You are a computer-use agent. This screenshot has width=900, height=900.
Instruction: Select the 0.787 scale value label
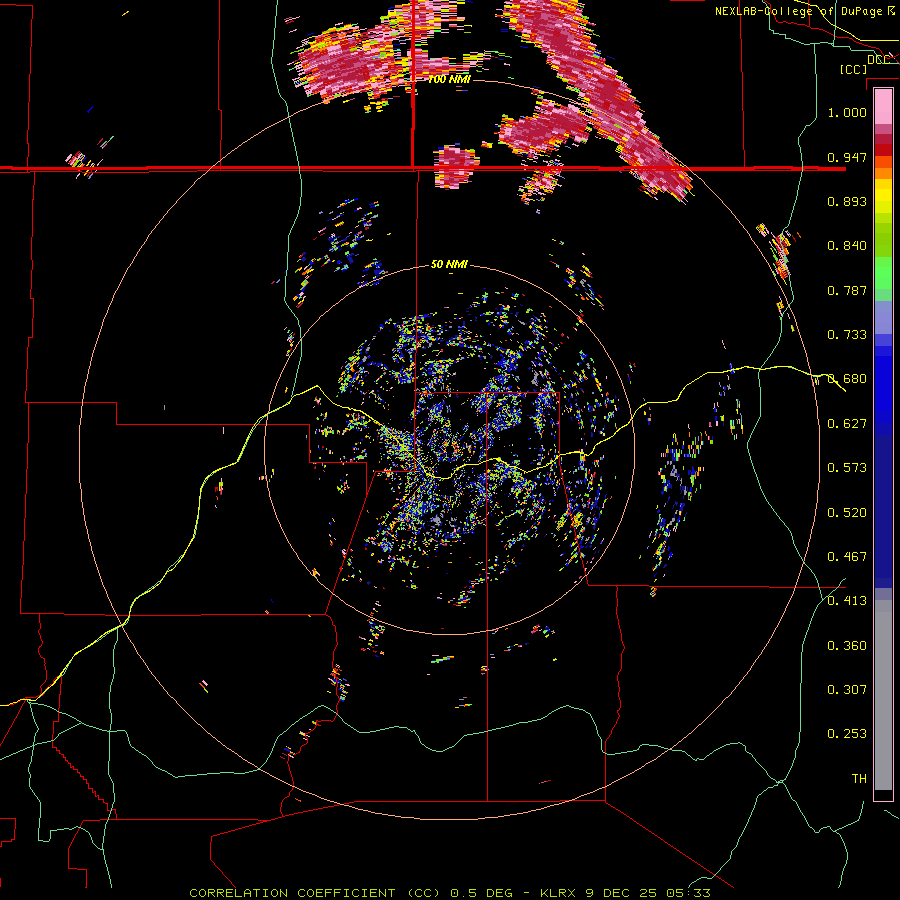click(847, 290)
